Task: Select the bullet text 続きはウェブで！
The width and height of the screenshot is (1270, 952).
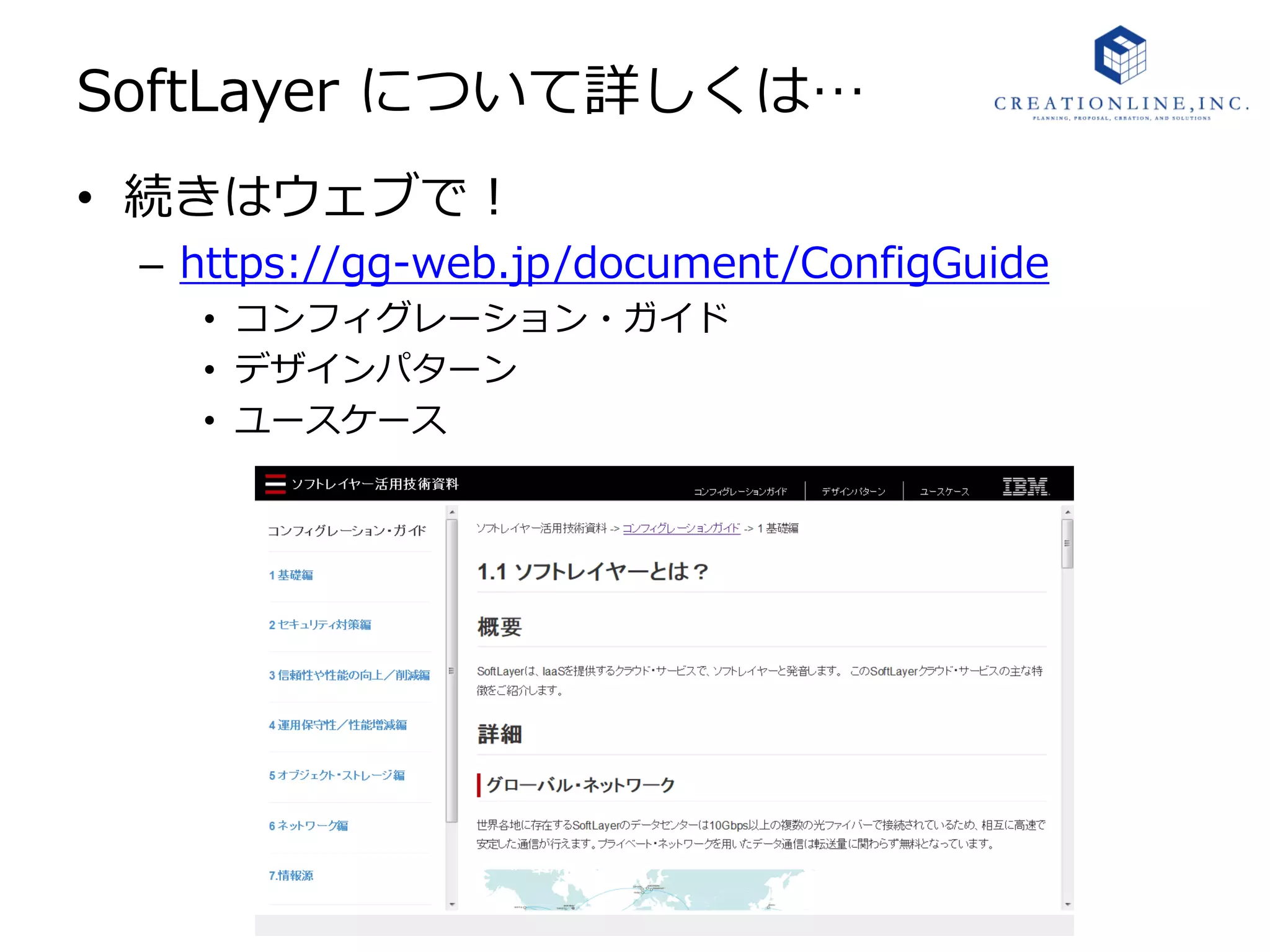Action: (314, 195)
